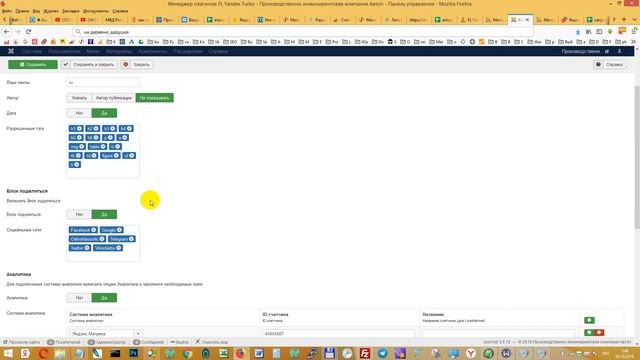Set Дата to Нет
Screen dimensions: 640x360
(79, 113)
